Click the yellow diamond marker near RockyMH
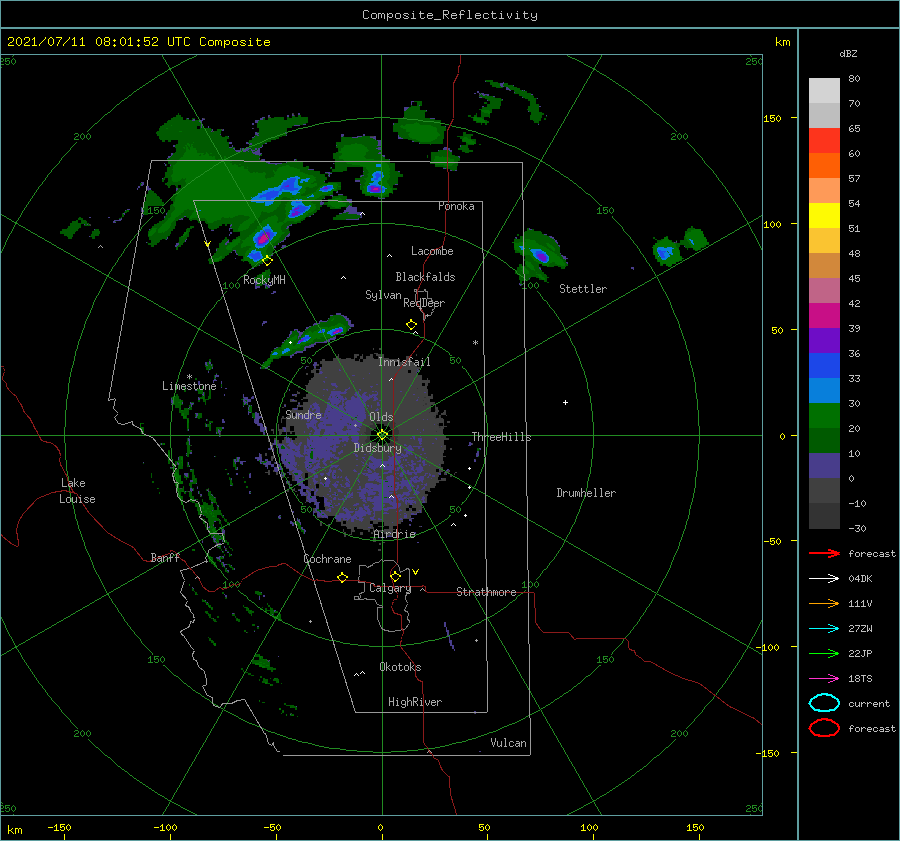This screenshot has width=900, height=841. coord(267,261)
